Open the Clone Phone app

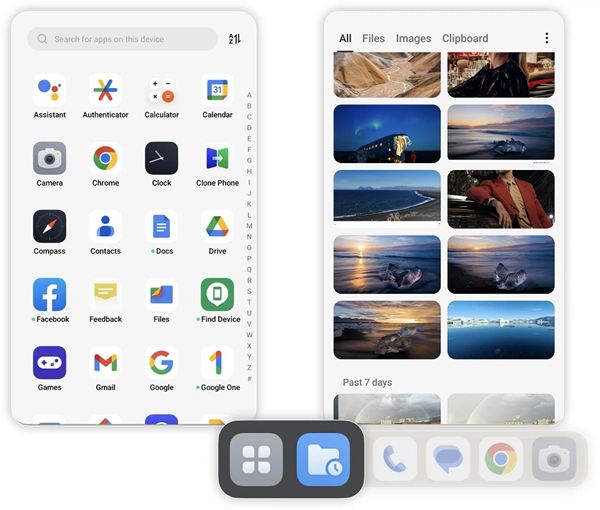(x=217, y=159)
